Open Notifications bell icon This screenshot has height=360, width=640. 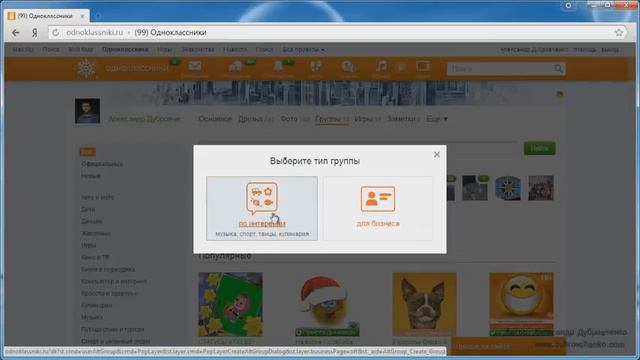(x=279, y=68)
